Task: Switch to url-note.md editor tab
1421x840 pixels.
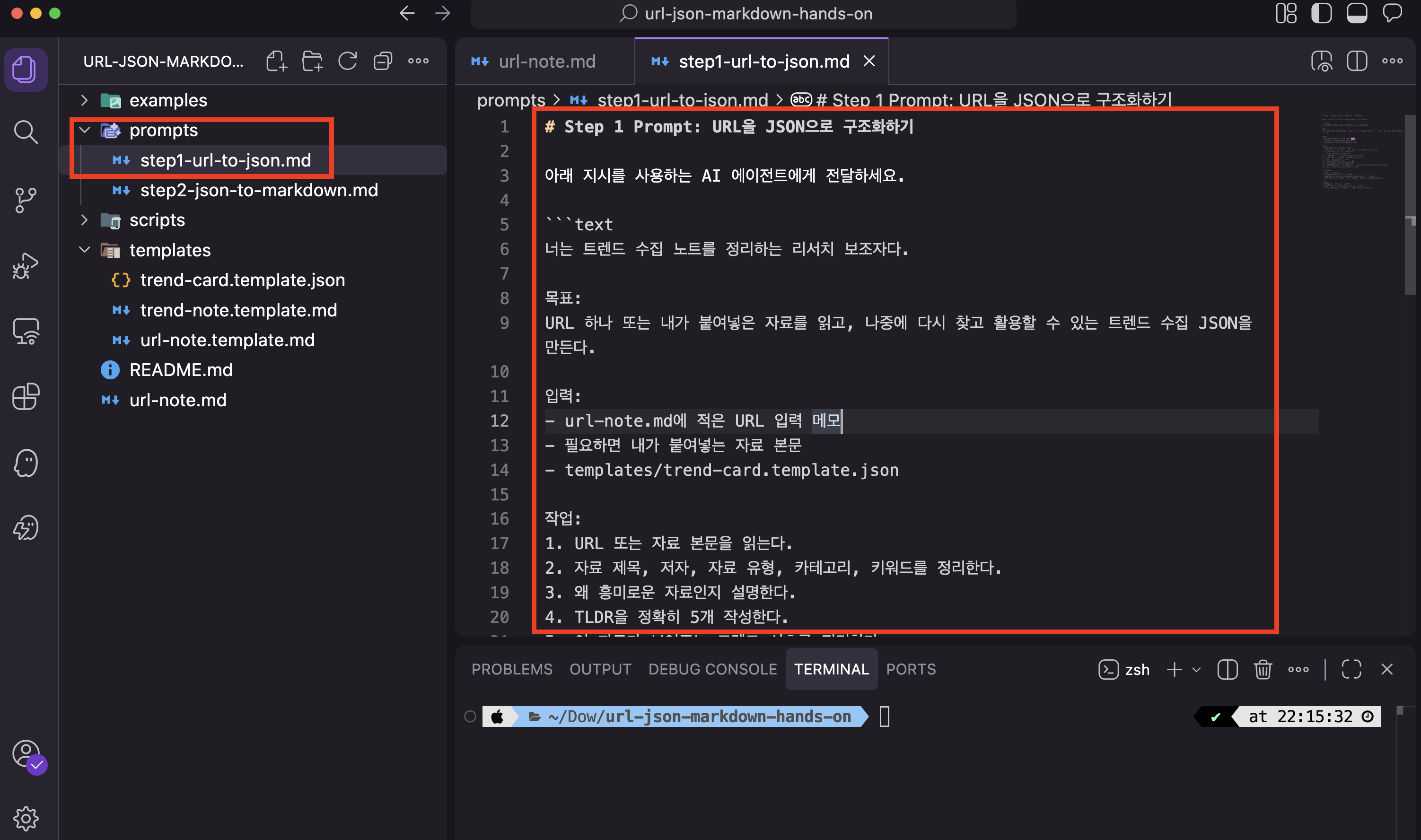Action: (x=544, y=61)
